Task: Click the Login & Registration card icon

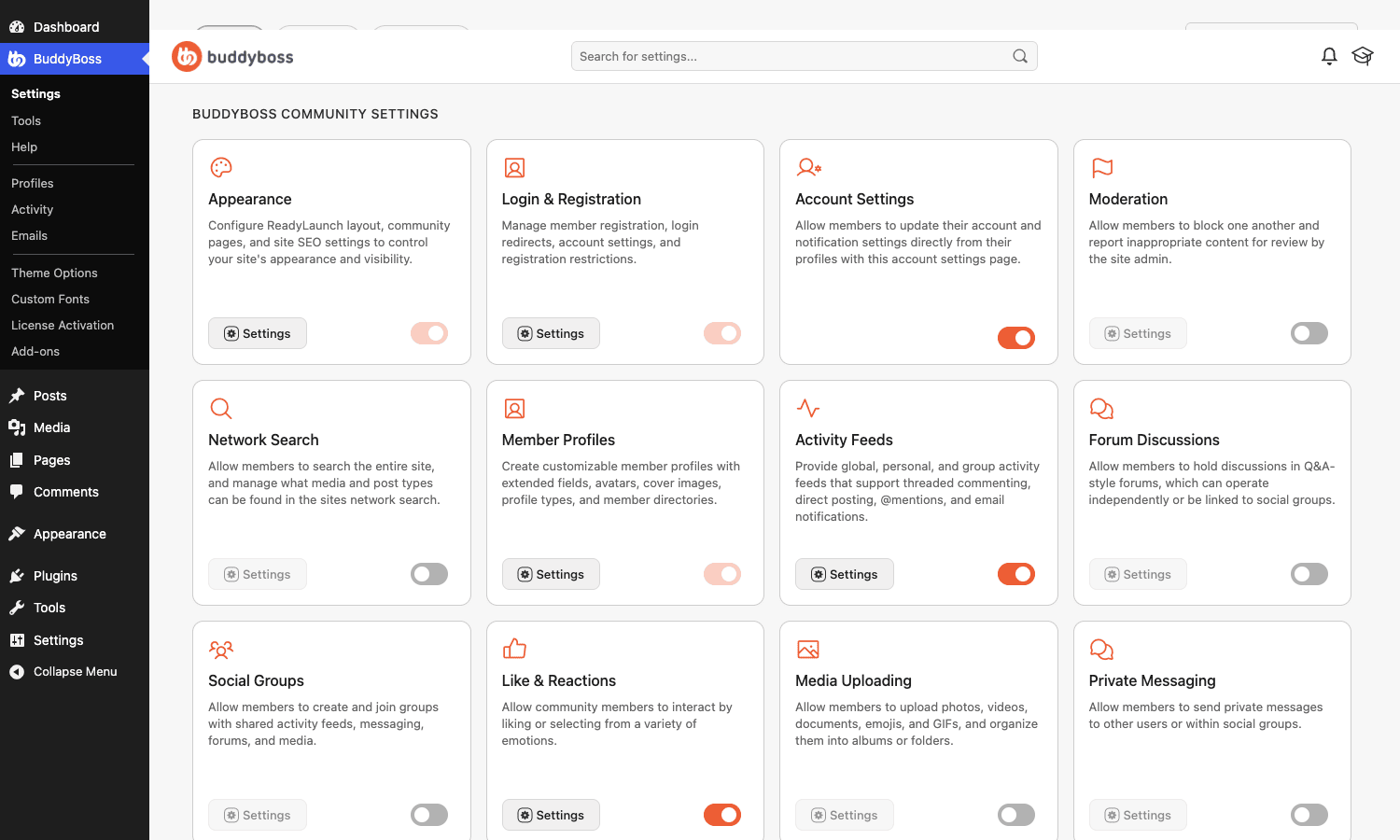Action: tap(514, 167)
